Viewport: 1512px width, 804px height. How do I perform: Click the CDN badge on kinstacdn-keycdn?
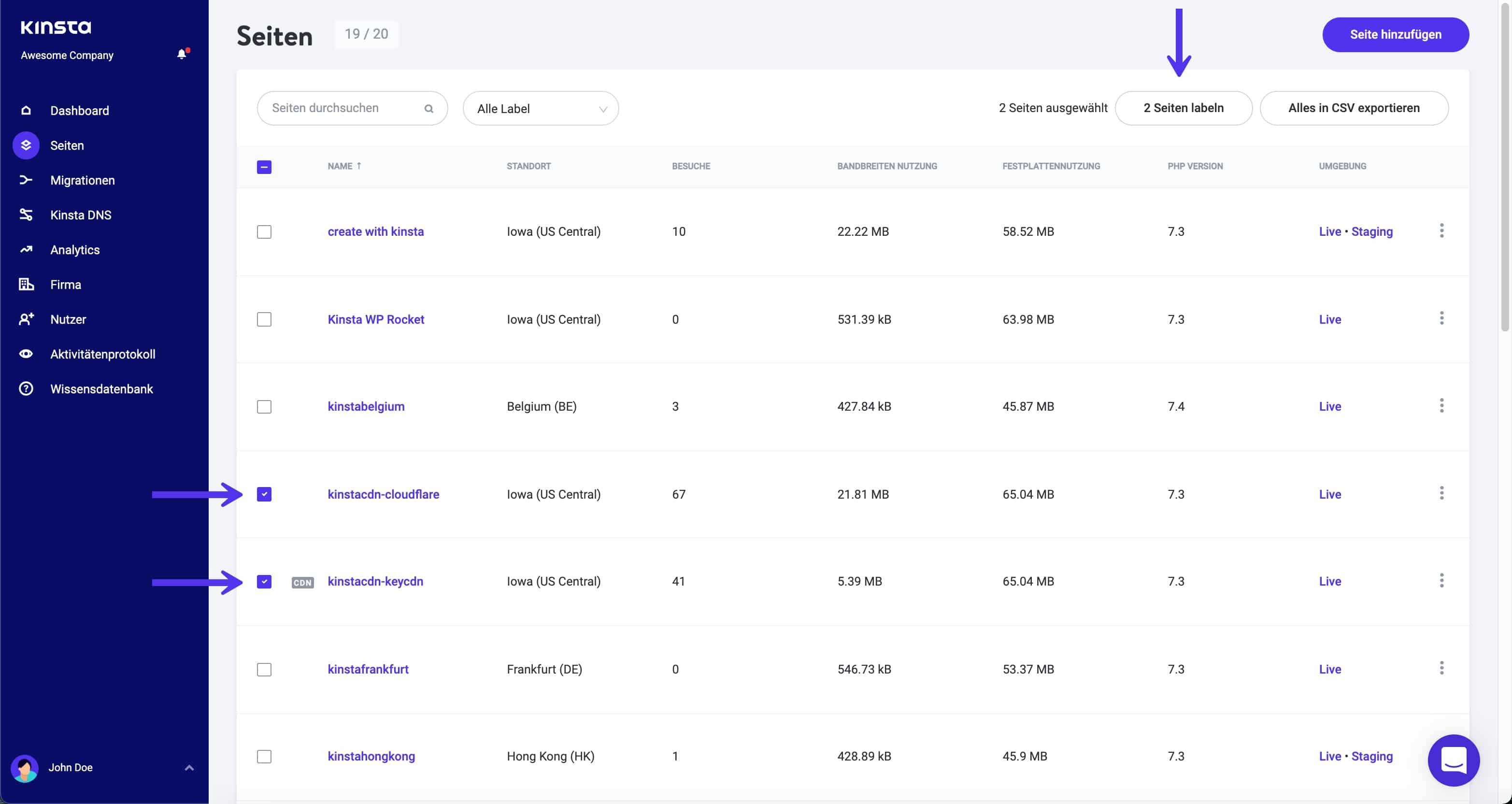click(303, 583)
